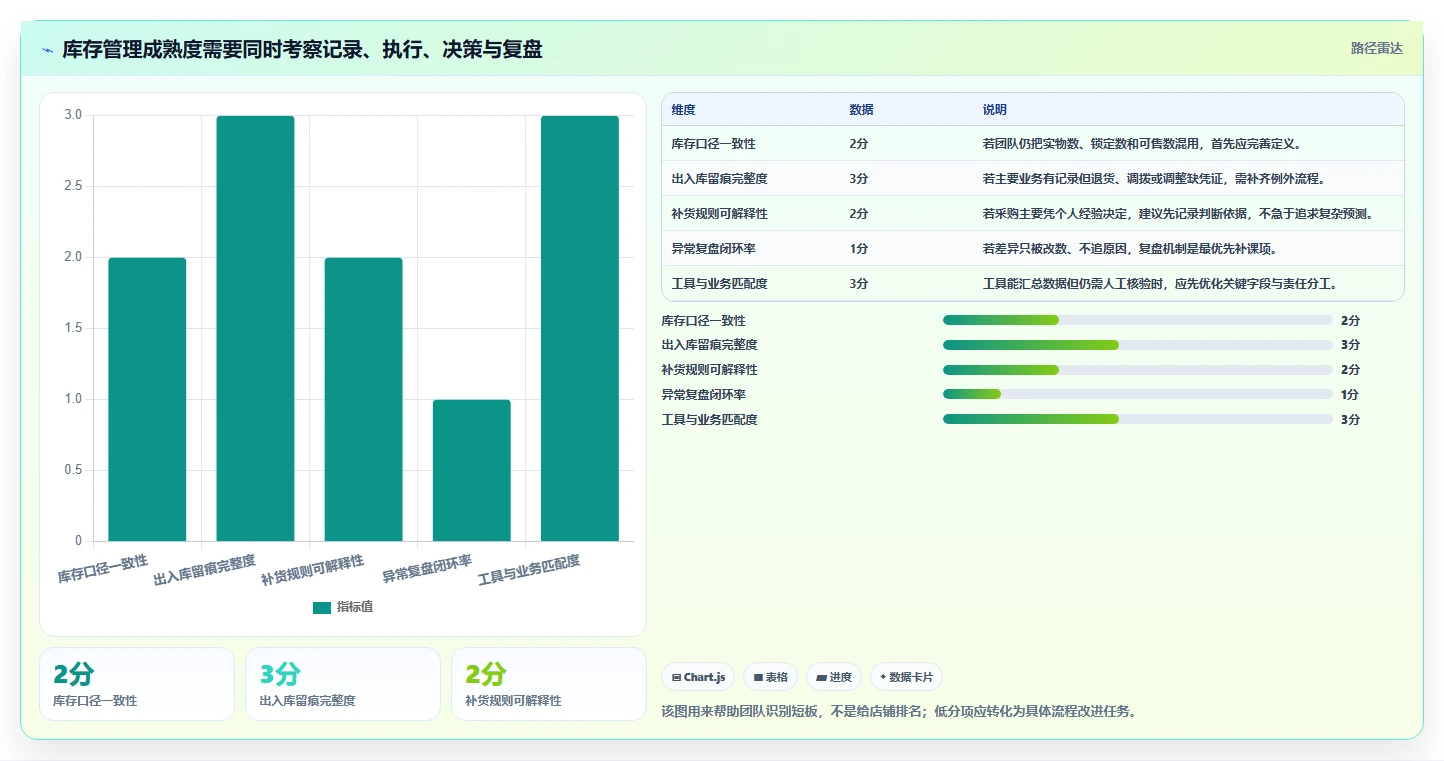The height and width of the screenshot is (761, 1444).
Task: Click the 1分 value in the table's 异常复盘闭环率 row
Action: pyautogui.click(x=859, y=249)
